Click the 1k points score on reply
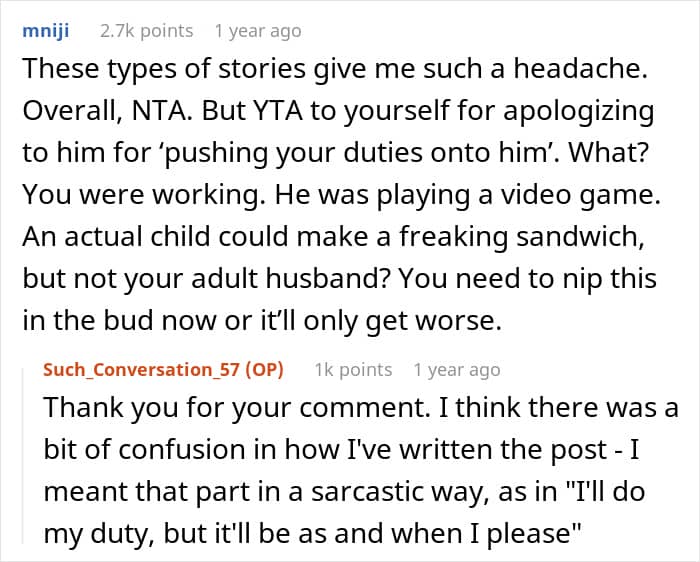700x562 pixels. pos(353,370)
